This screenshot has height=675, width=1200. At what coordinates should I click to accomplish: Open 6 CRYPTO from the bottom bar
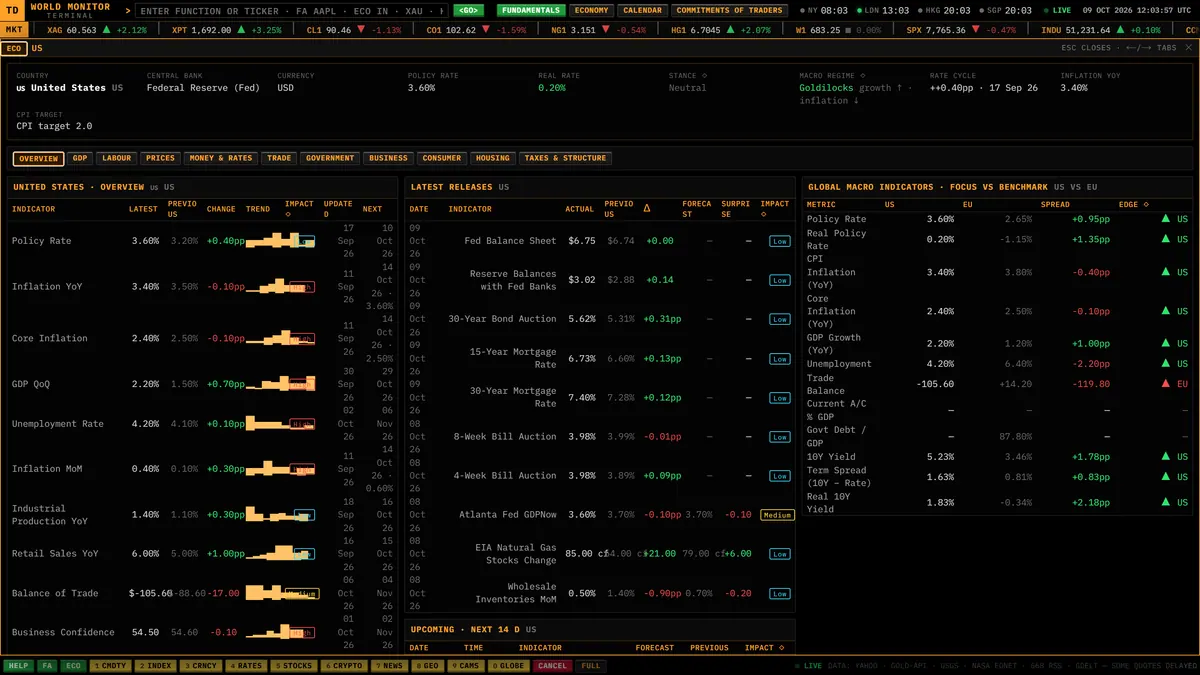pos(343,665)
